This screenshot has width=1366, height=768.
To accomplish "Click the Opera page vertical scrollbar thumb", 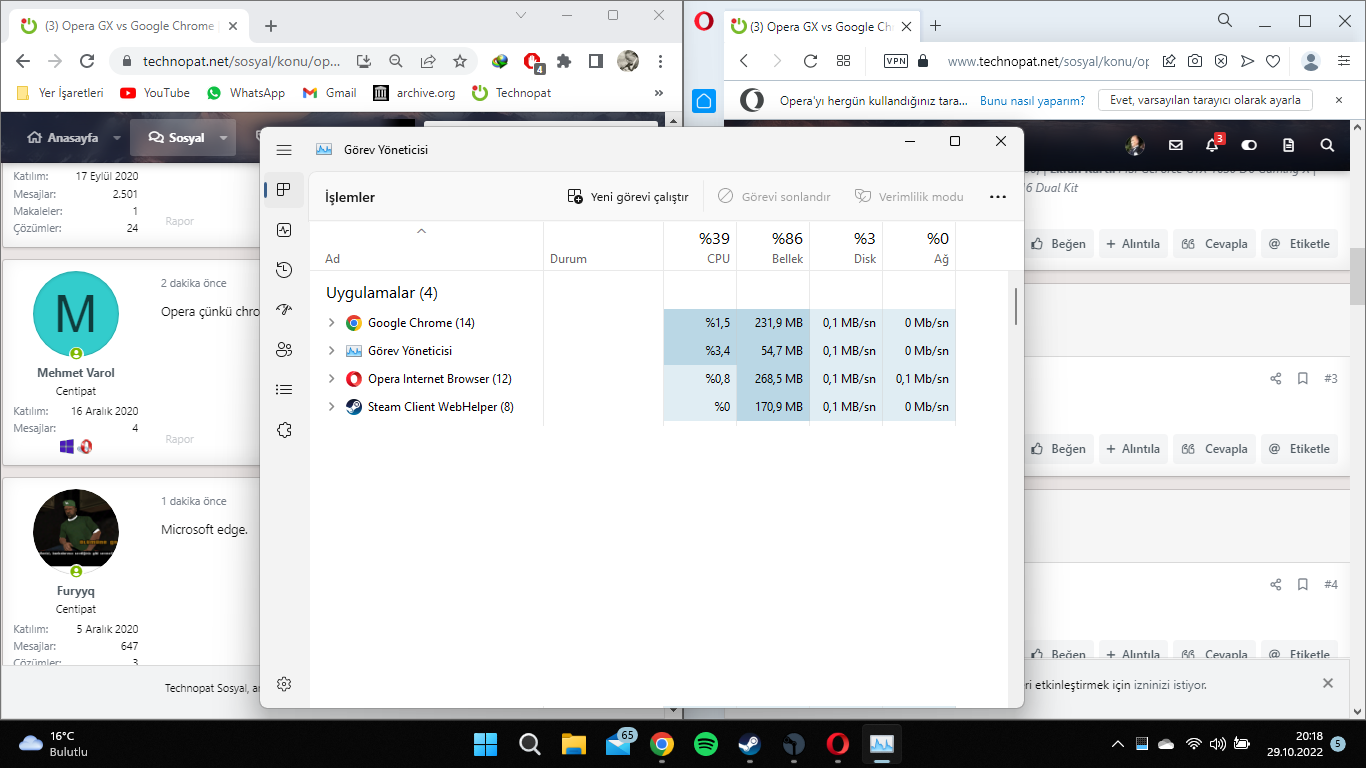I will (x=1357, y=275).
